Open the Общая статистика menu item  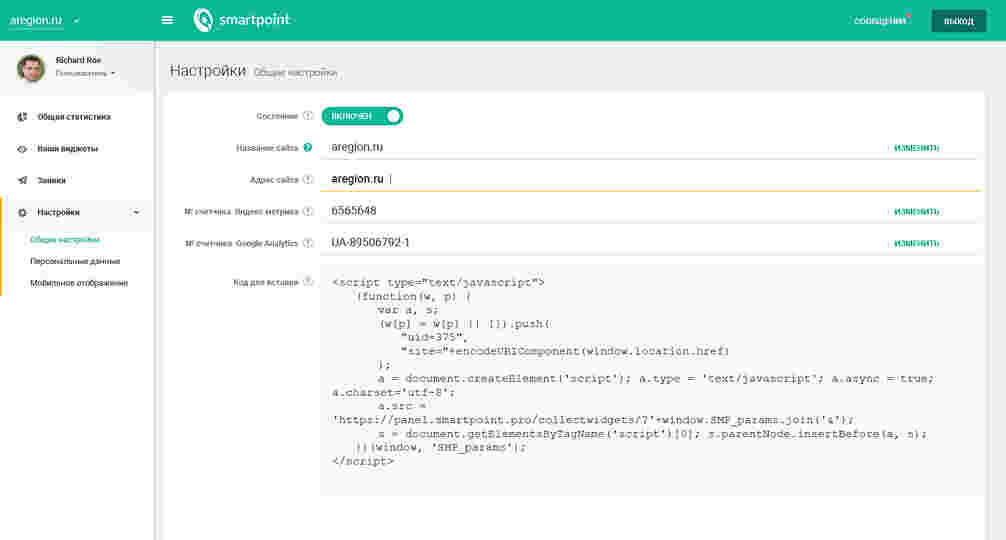pyautogui.click(x=74, y=117)
